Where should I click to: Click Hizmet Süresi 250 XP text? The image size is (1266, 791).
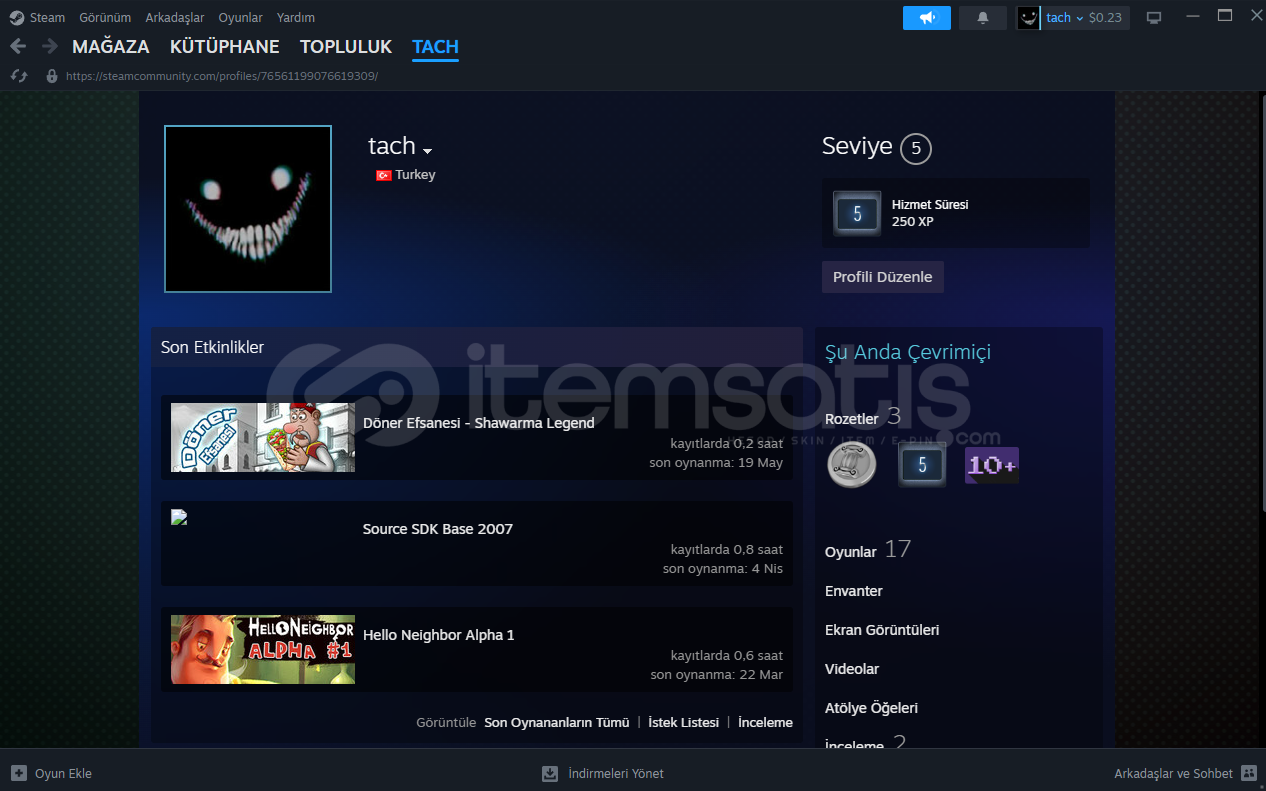pyautogui.click(x=930, y=213)
